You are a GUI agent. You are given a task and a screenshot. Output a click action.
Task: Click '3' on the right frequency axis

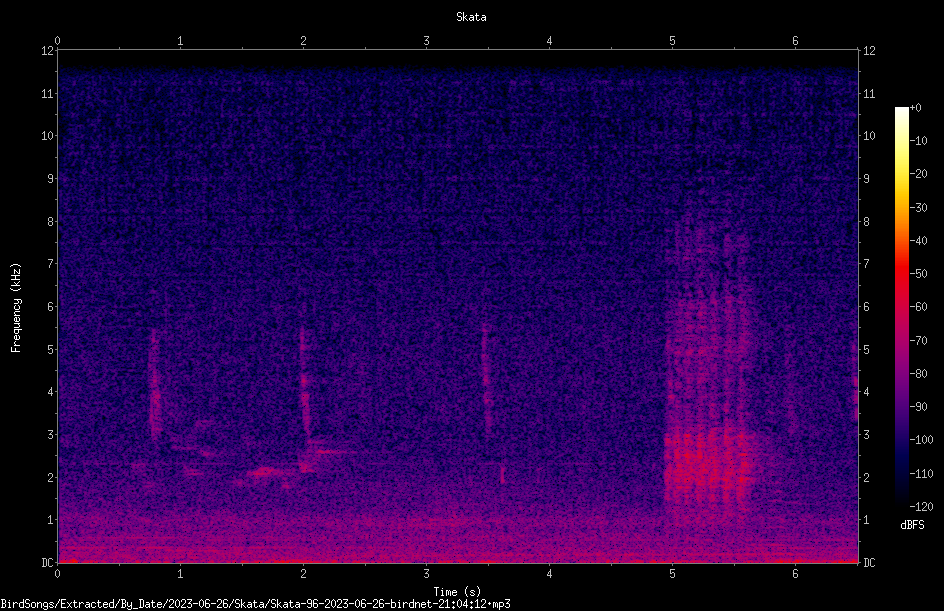click(867, 435)
